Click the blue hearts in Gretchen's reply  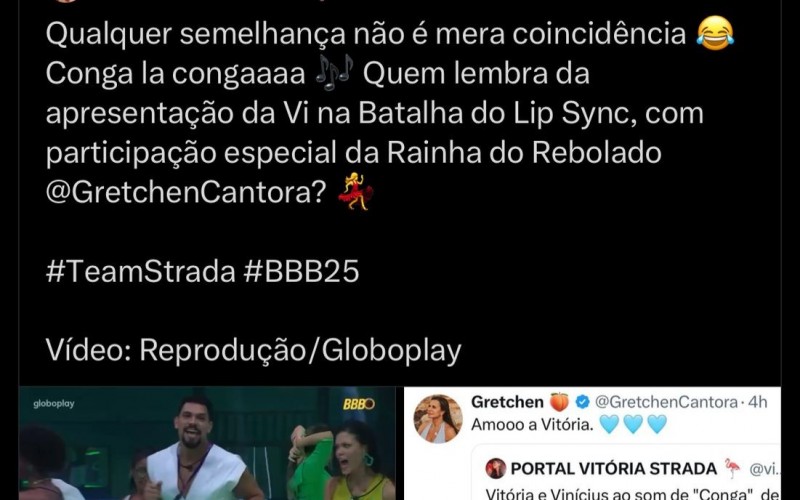pos(633,424)
